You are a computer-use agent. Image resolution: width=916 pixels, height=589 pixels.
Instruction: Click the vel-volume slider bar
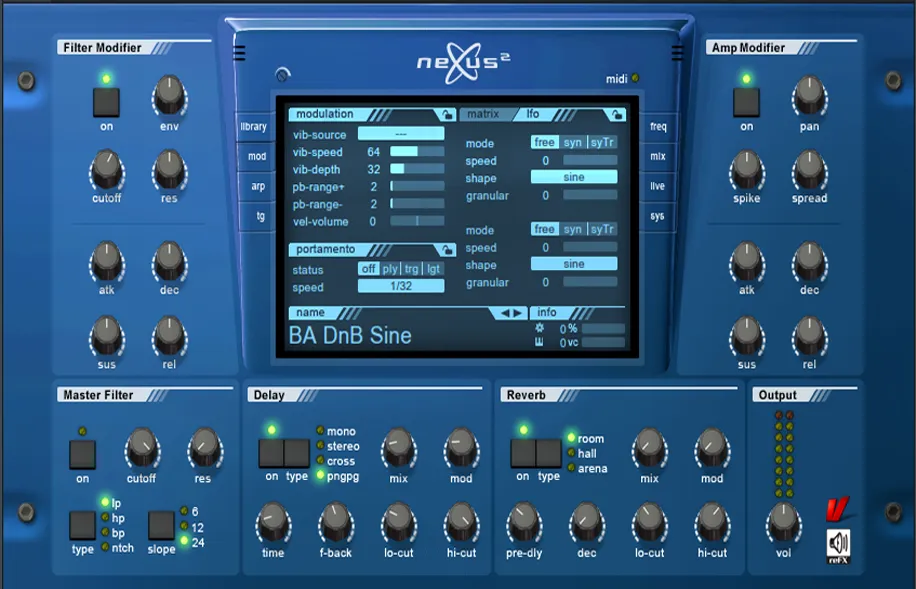[417, 221]
